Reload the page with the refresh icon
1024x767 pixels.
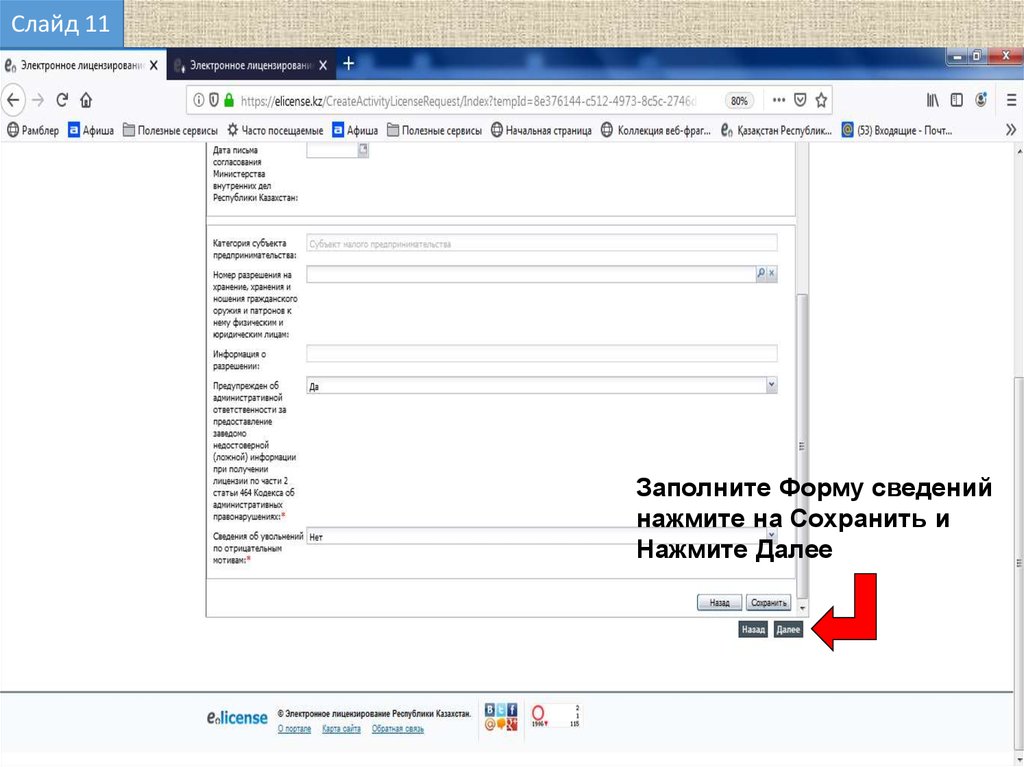click(x=62, y=100)
